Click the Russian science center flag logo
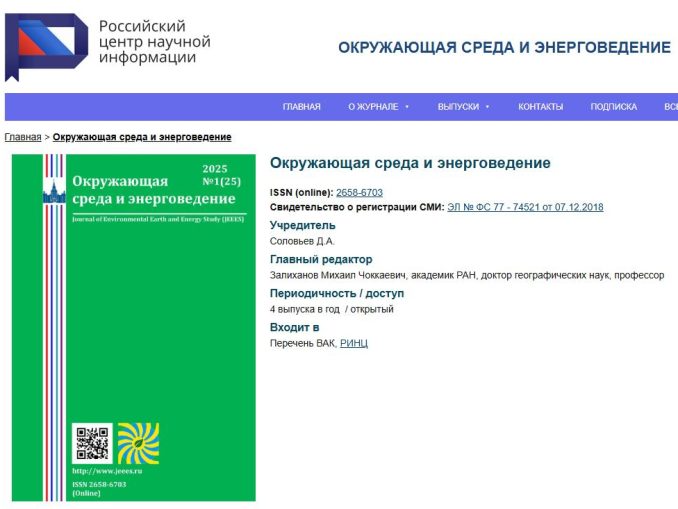The height and width of the screenshot is (509, 678). pos(46,44)
